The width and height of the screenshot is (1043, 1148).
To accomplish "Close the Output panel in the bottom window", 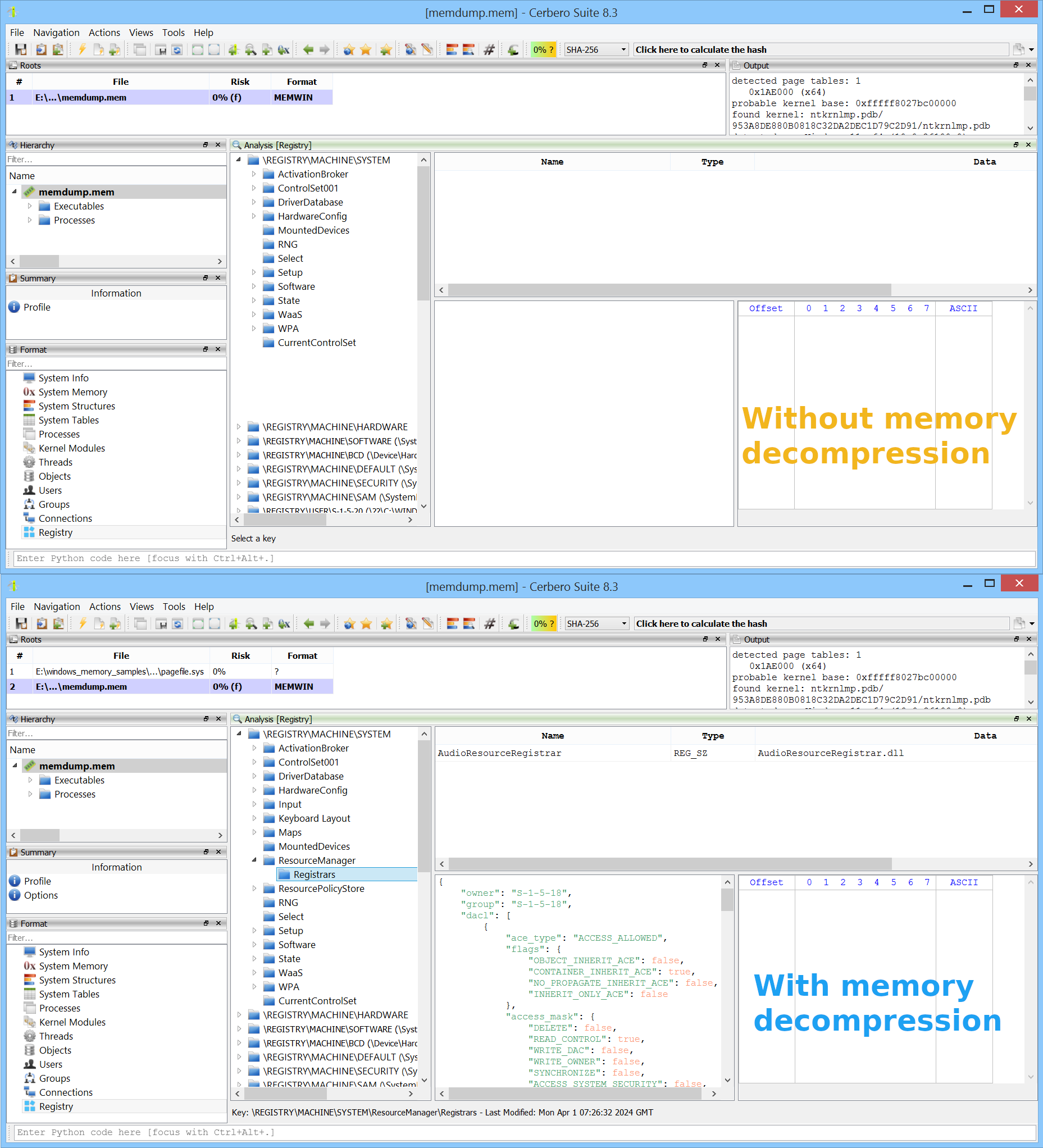I will click(1029, 640).
